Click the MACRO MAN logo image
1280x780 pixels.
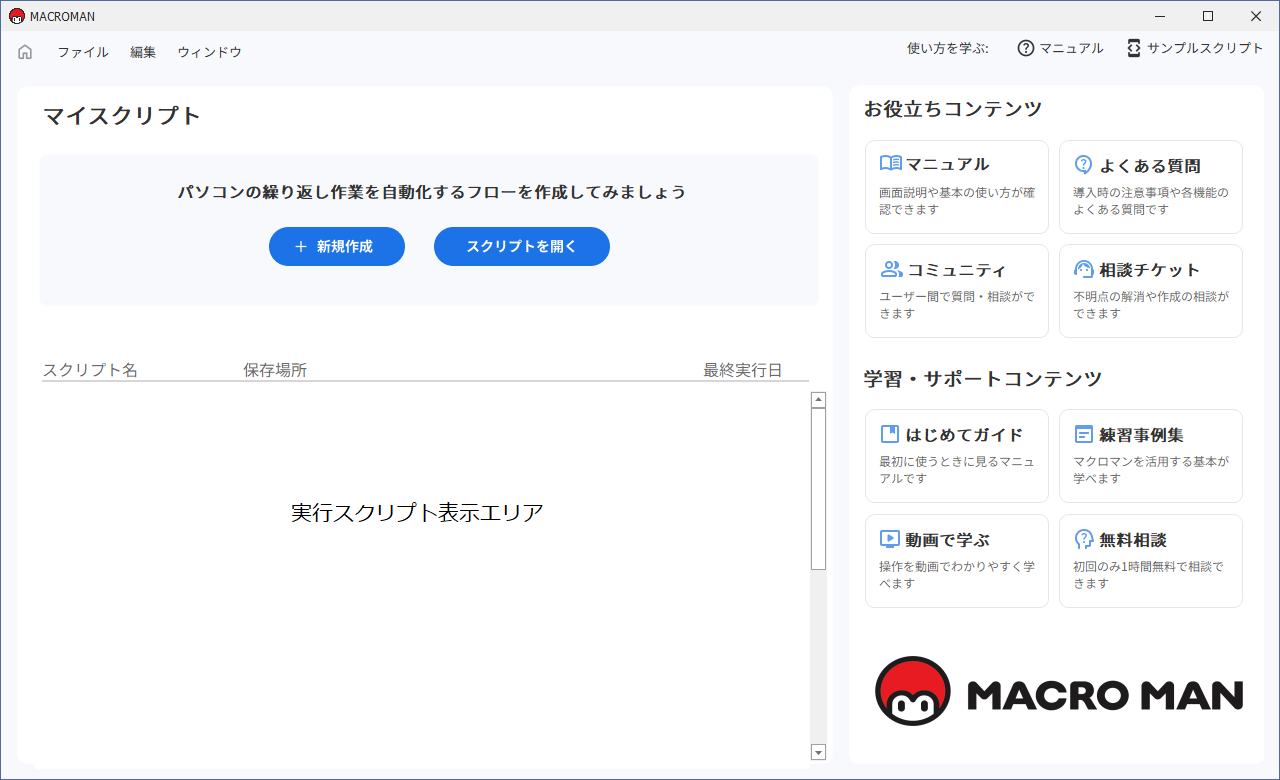(1059, 691)
